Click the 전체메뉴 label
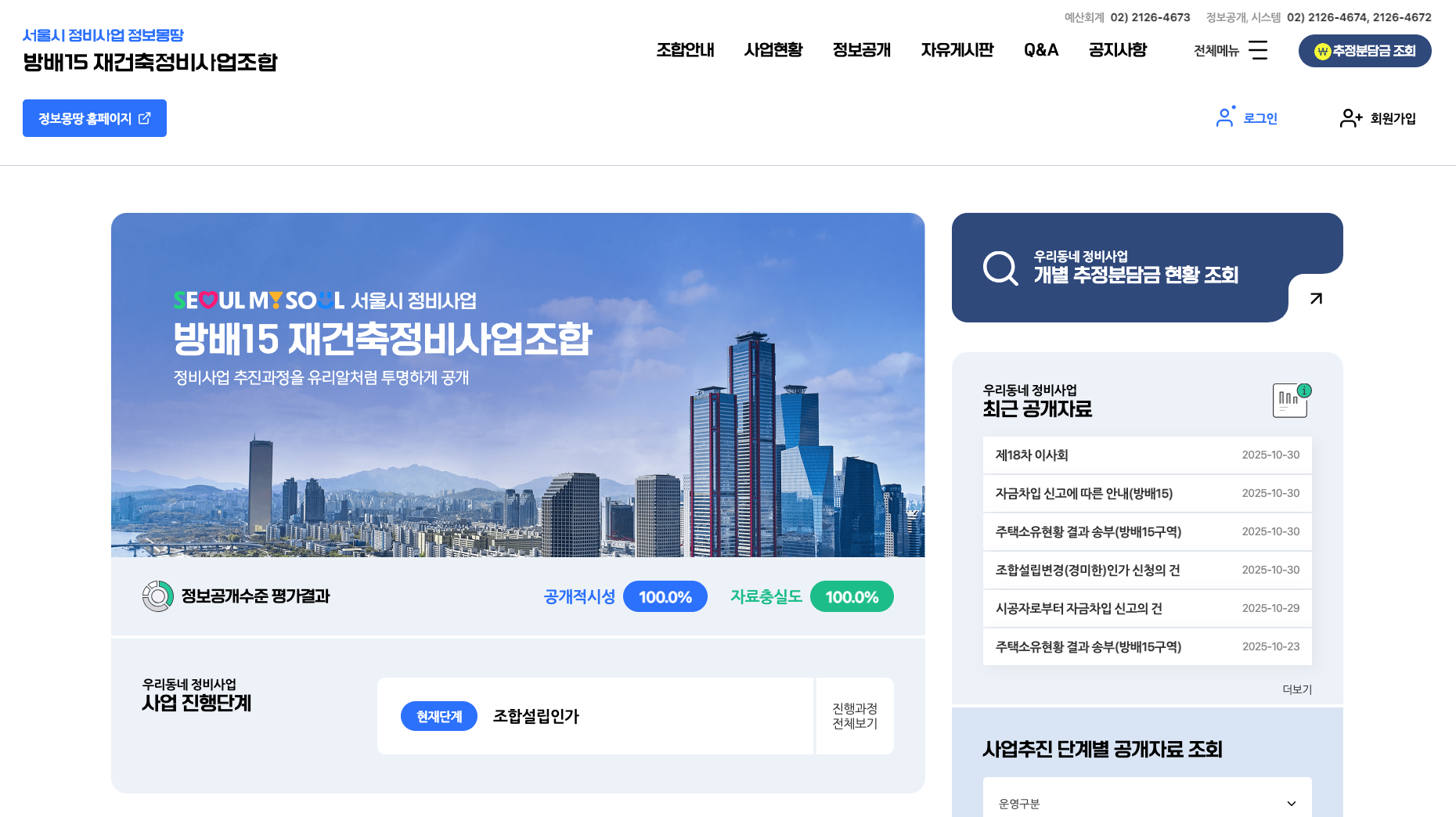Viewport: 1456px width, 817px height. 1216,51
